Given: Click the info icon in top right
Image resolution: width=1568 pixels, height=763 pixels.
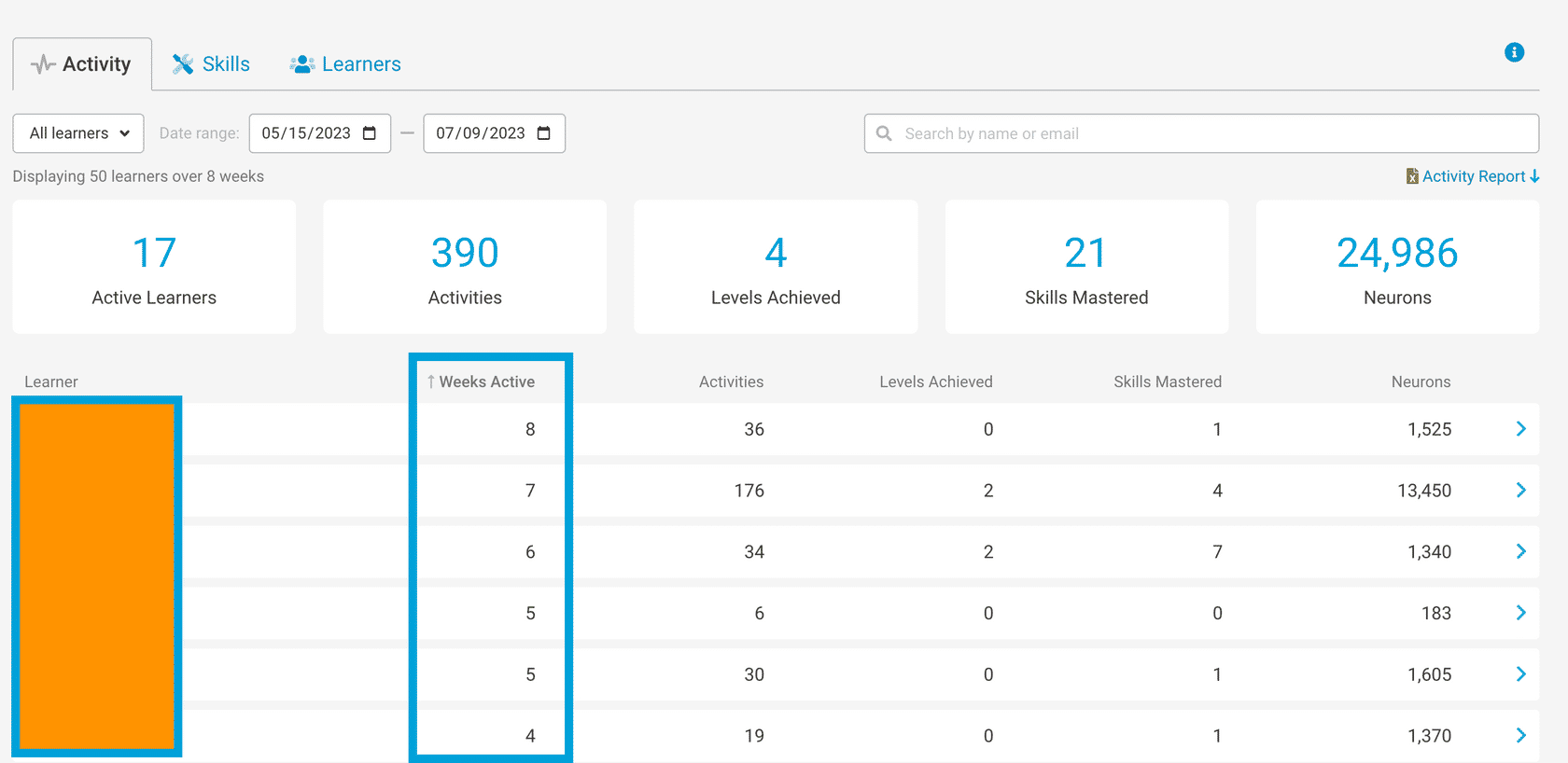Looking at the screenshot, I should 1514,52.
